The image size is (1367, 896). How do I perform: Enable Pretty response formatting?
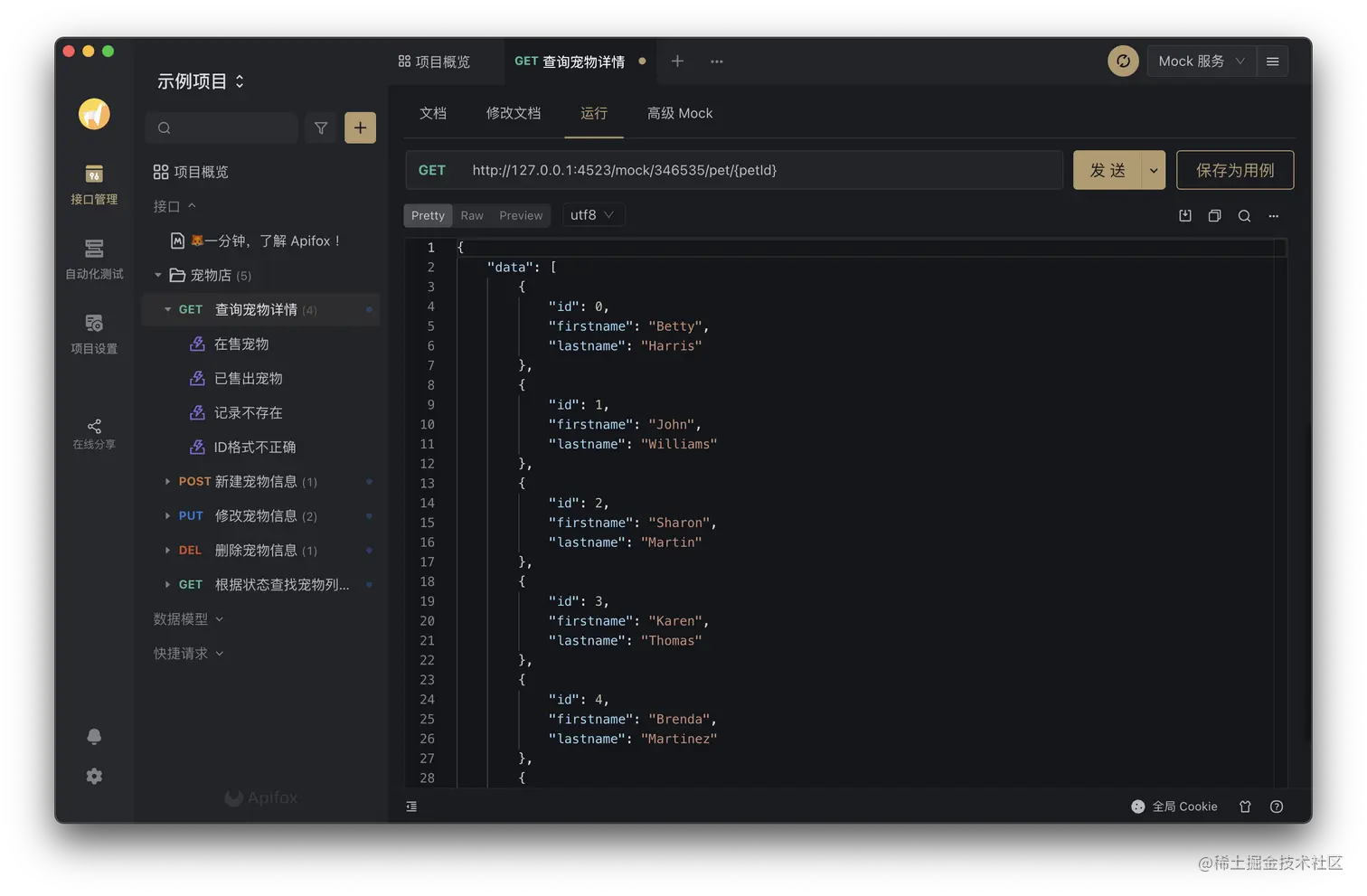click(427, 215)
